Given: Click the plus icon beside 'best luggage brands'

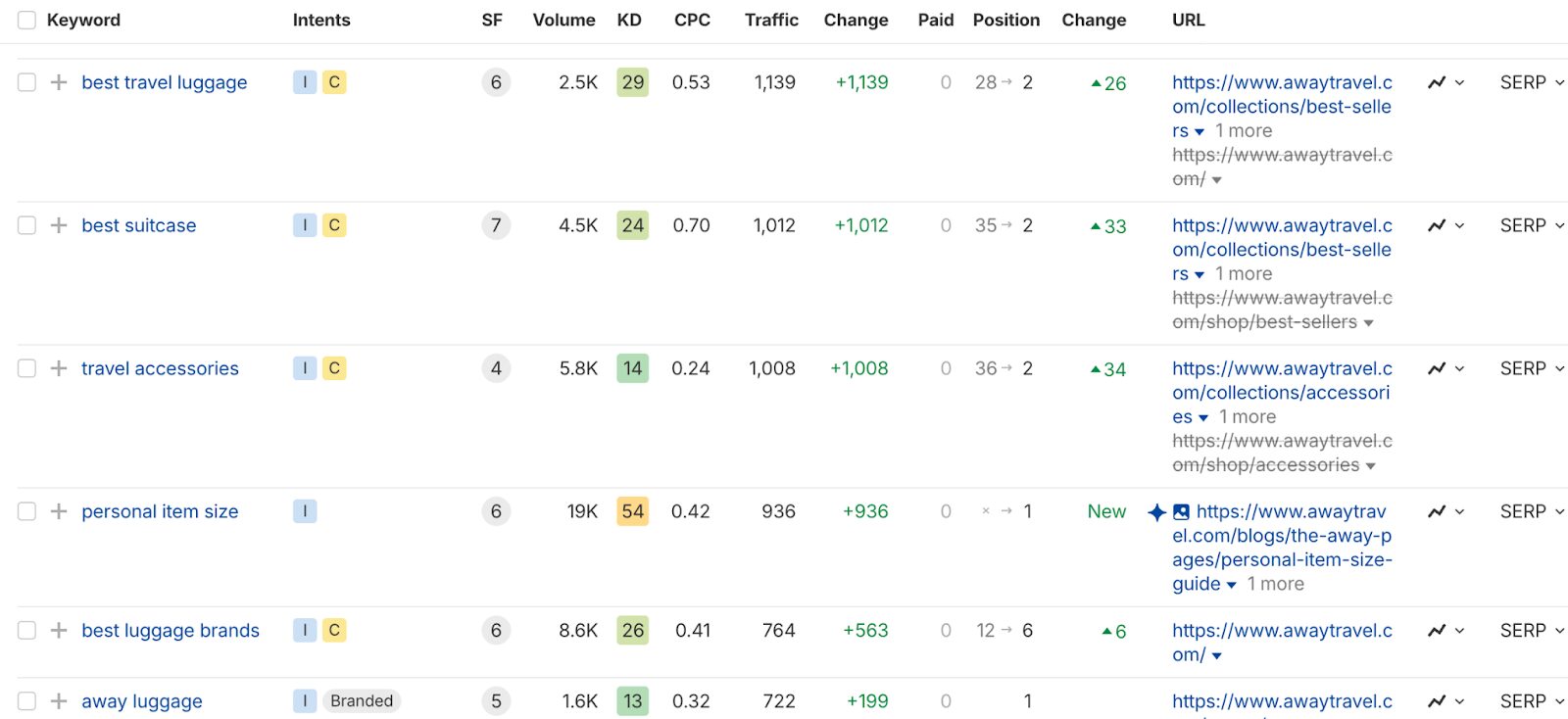Looking at the screenshot, I should (59, 631).
